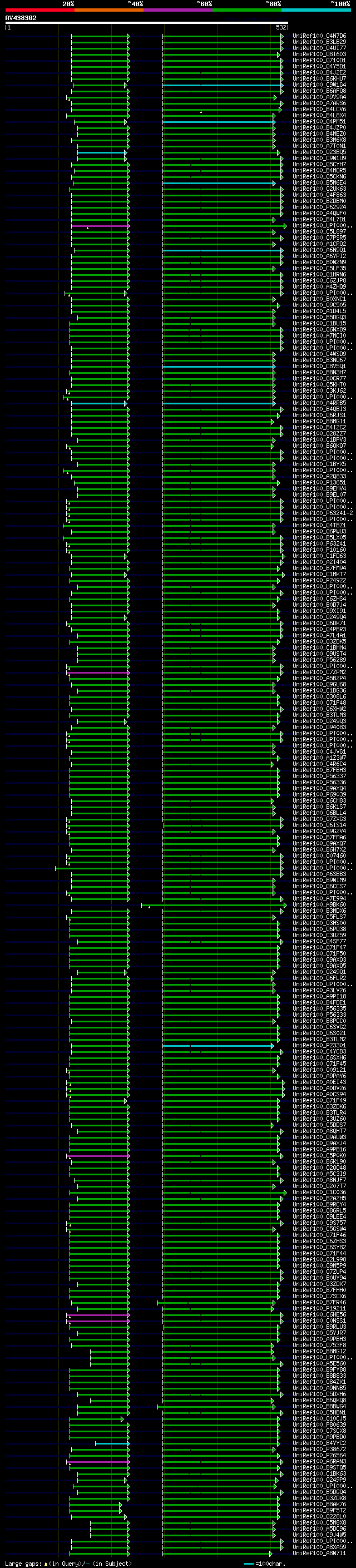Select the UniRef100_Q228L0 label

[319, 1516]
